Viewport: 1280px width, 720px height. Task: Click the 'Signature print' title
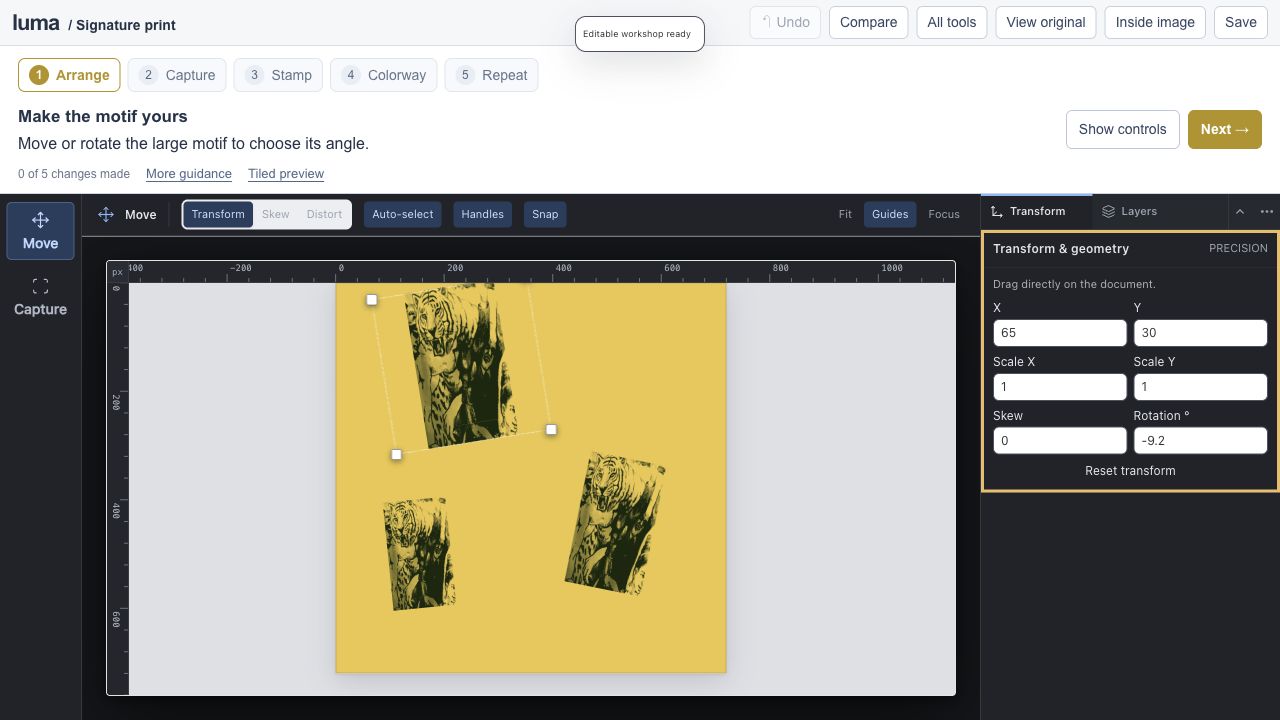[126, 25]
